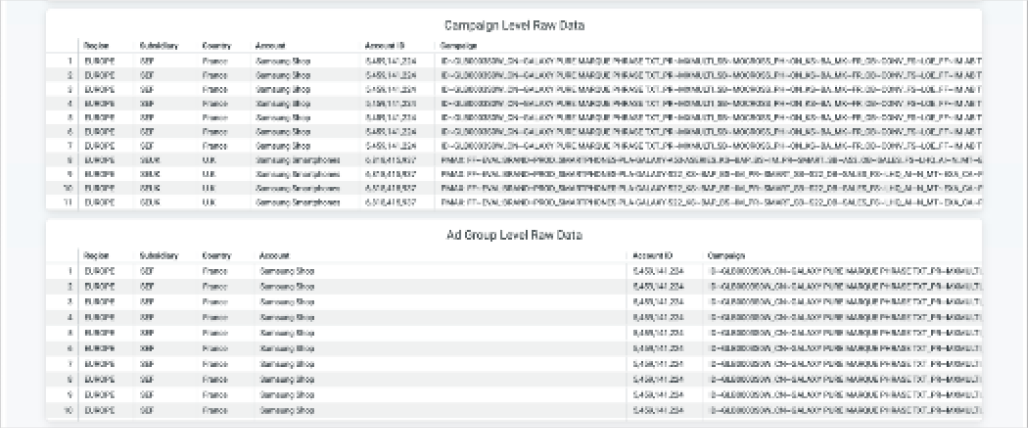This screenshot has width=1028, height=428.
Task: Click Region header in Ad Group Level table
Action: (x=96, y=256)
